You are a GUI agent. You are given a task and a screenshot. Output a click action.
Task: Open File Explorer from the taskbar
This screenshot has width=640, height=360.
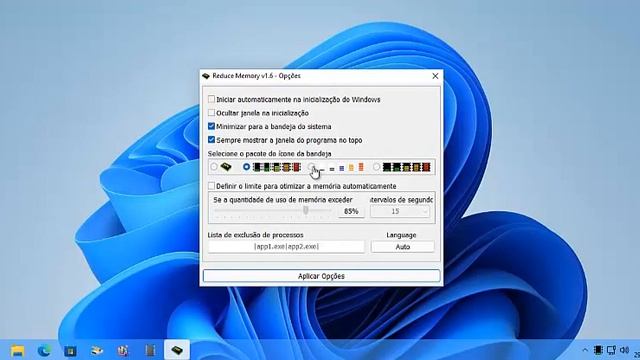click(18, 350)
